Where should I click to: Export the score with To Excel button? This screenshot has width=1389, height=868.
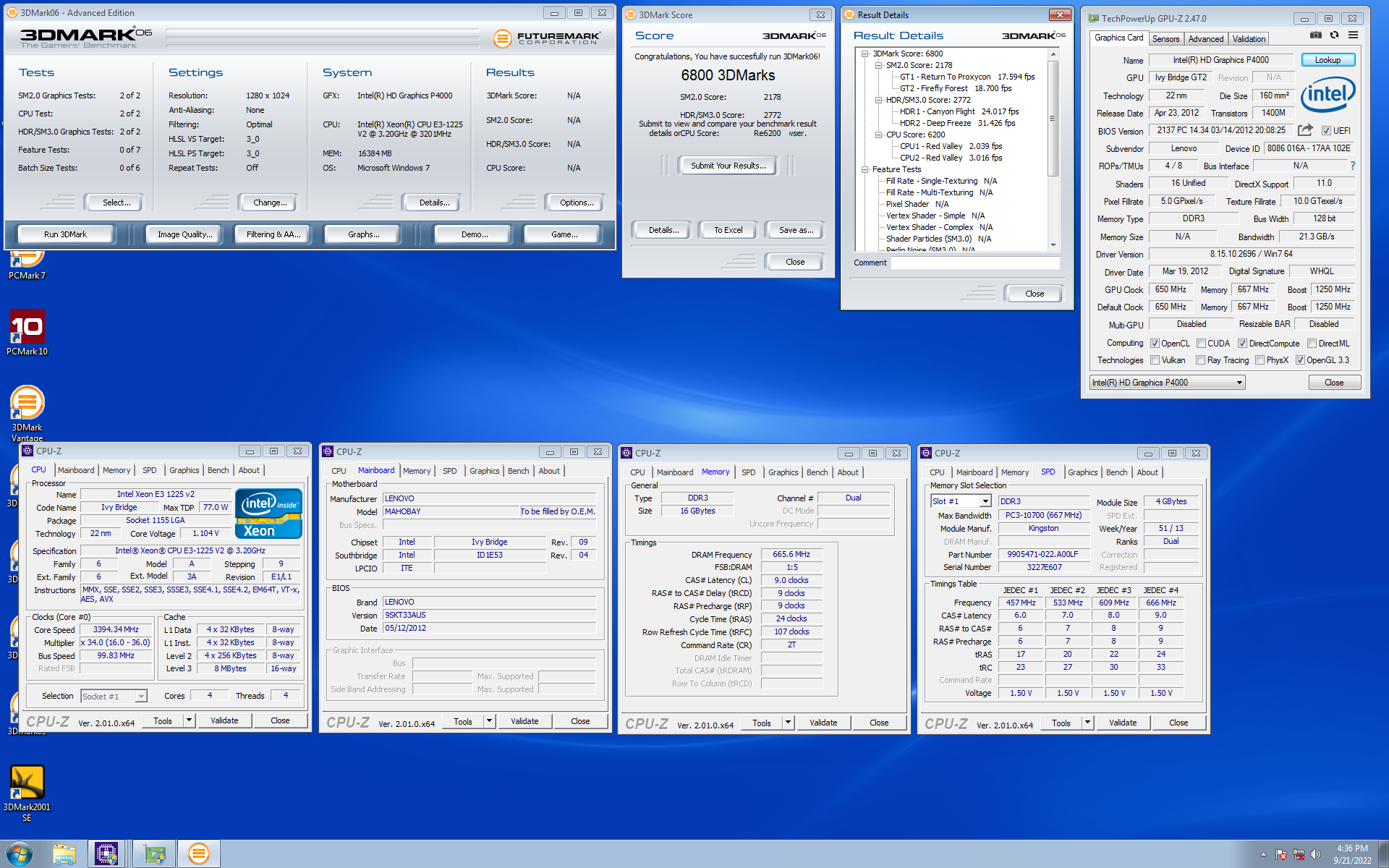[x=728, y=230]
